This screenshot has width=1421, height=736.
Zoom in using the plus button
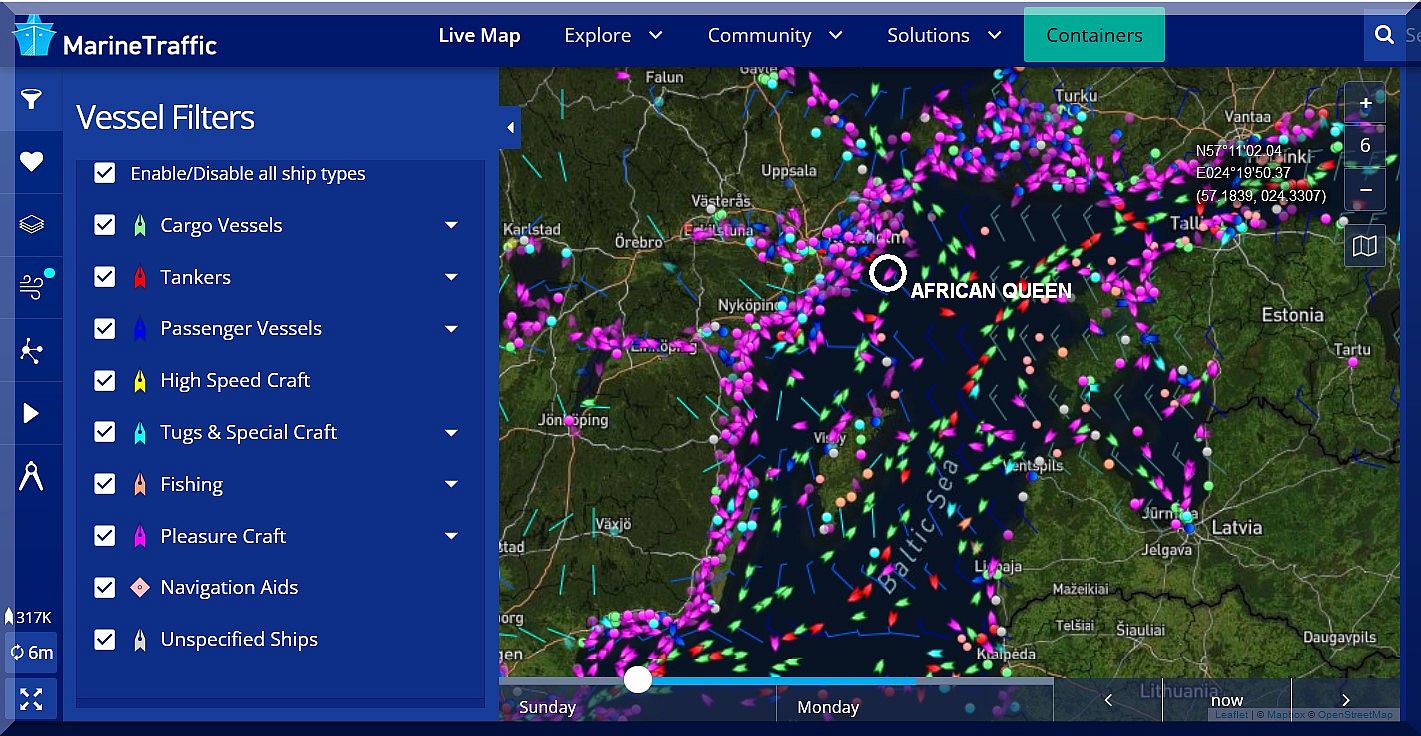point(1365,103)
